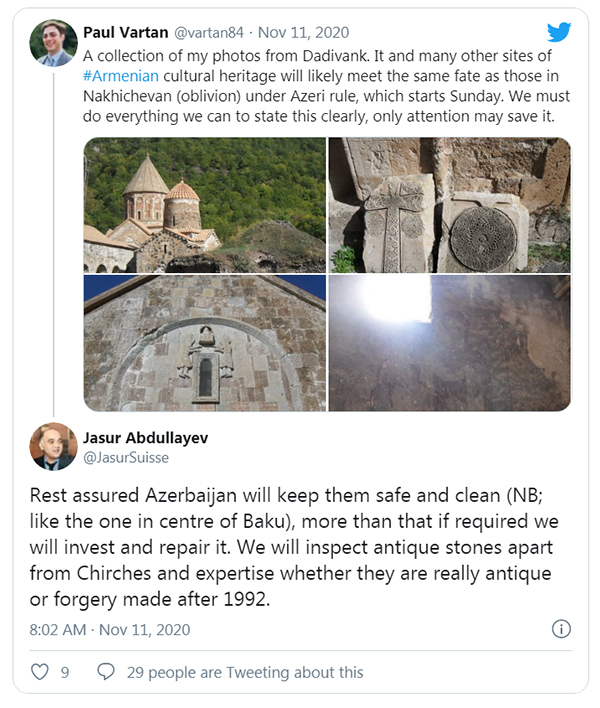
Task: Open Paul Vartan's profile picture
Action: click(x=53, y=43)
